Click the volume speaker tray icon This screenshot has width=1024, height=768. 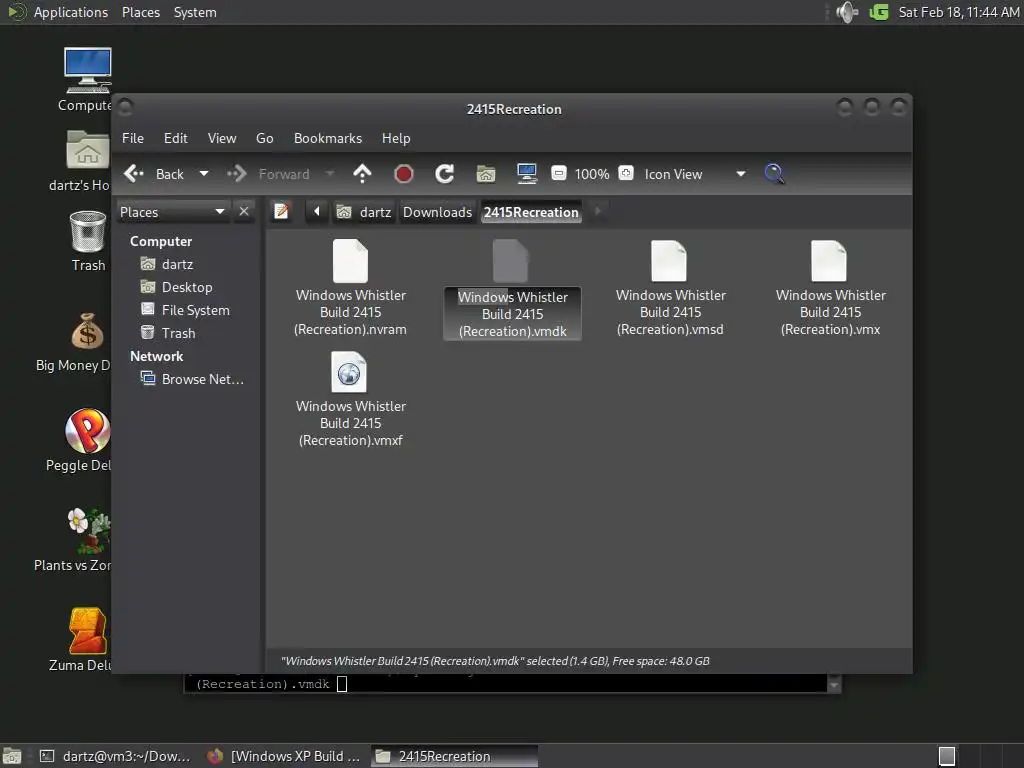(x=846, y=12)
